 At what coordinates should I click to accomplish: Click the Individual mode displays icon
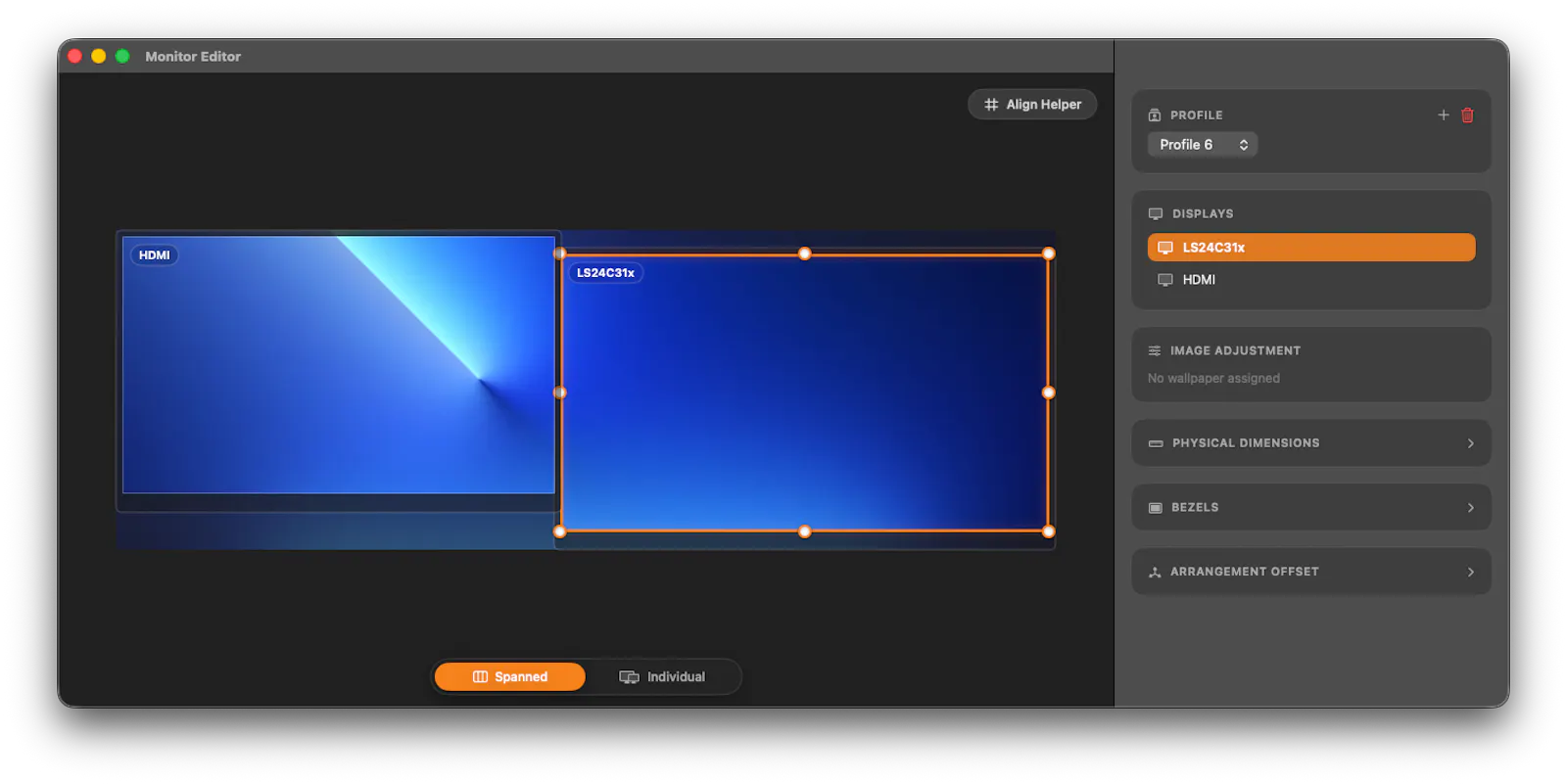pos(629,676)
